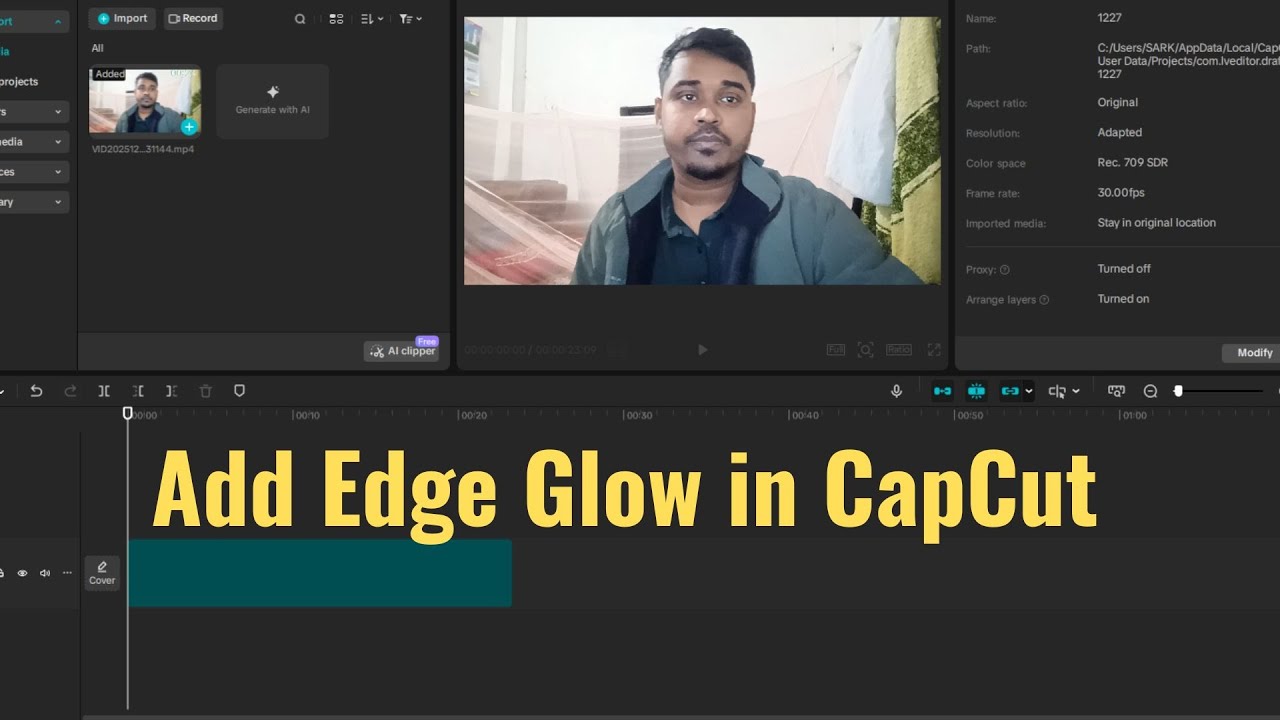Play the preview video
Viewport: 1280px width, 720px height.
coord(702,350)
